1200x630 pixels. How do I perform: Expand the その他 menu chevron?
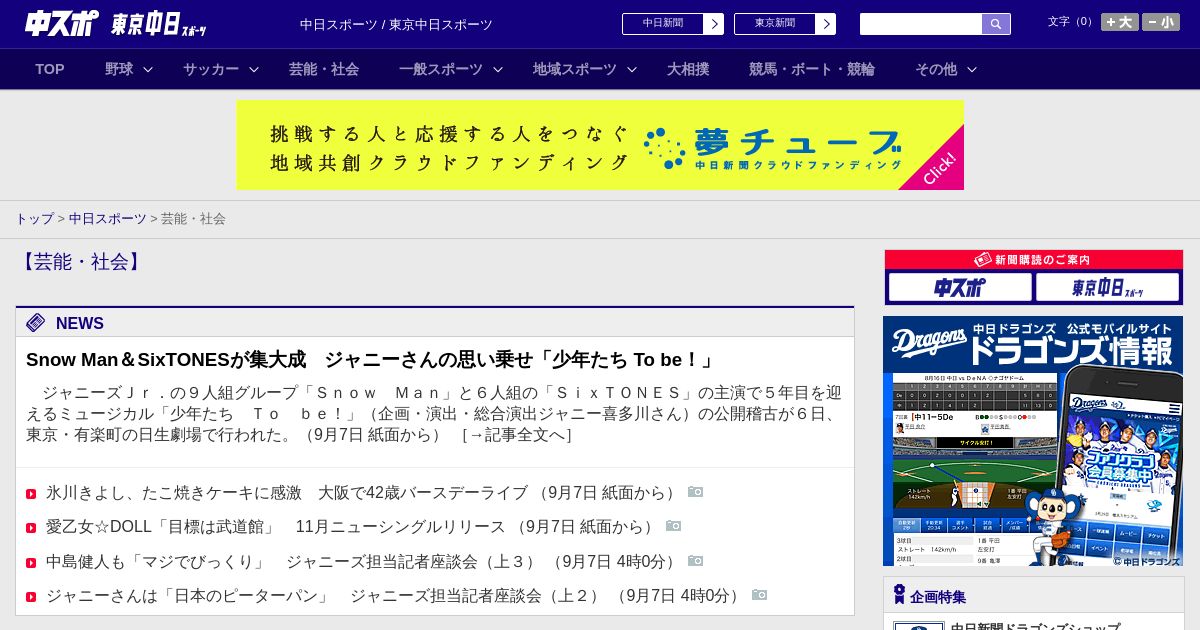point(972,69)
